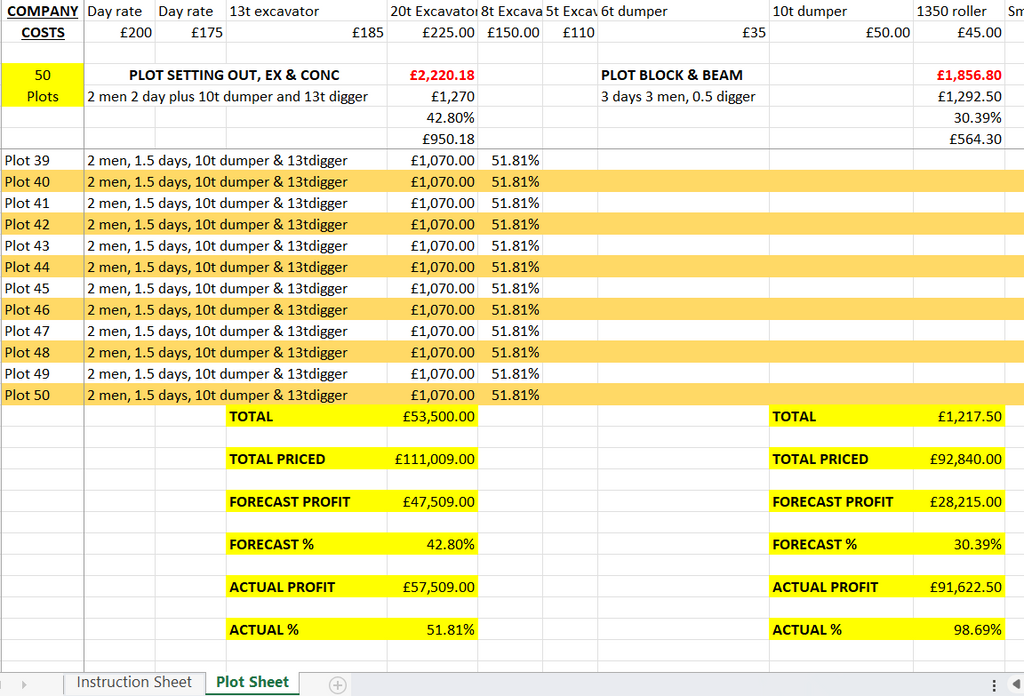The height and width of the screenshot is (696, 1024).
Task: Click the £150.00 cost cell
Action: point(510,33)
